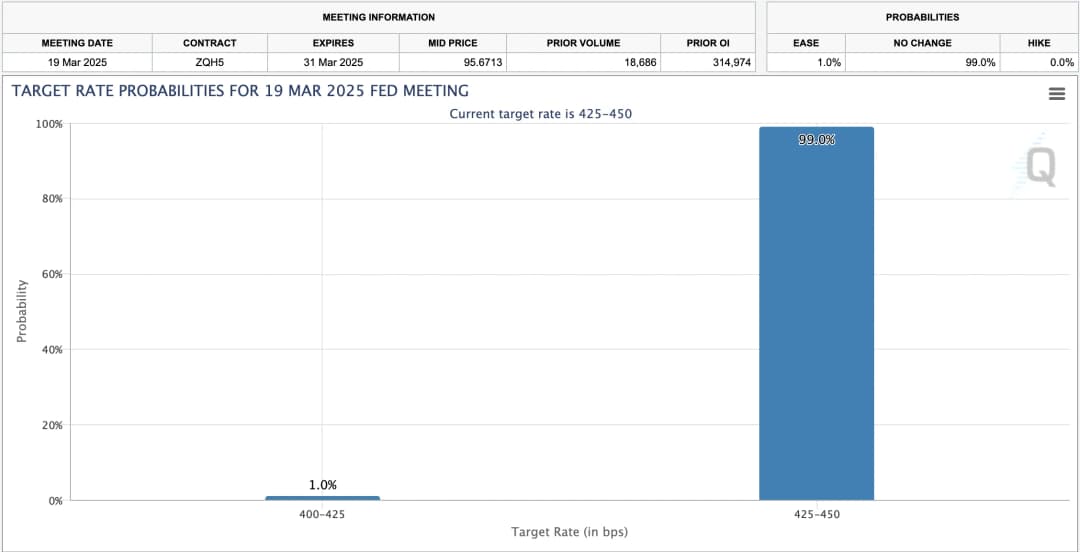Click the ZQH5 contract cell
Screen dimensions: 1080x552
210,62
